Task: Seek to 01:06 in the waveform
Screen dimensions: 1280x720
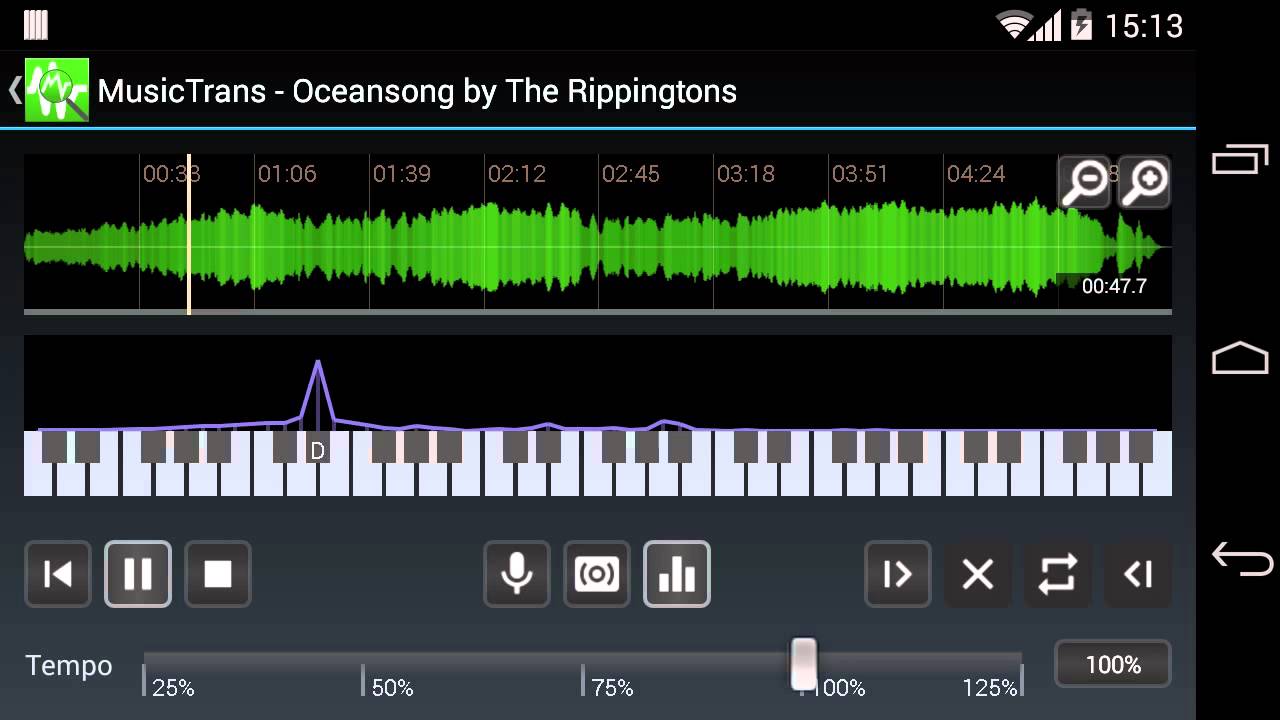Action: 287,174
